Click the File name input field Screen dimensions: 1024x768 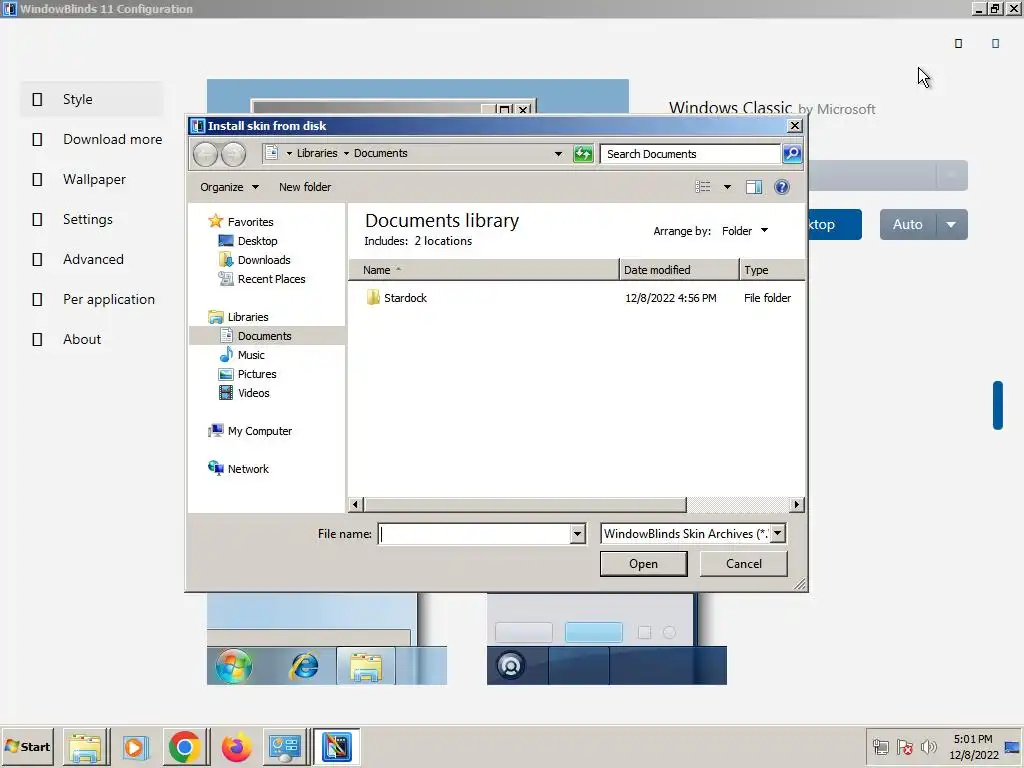tap(475, 534)
